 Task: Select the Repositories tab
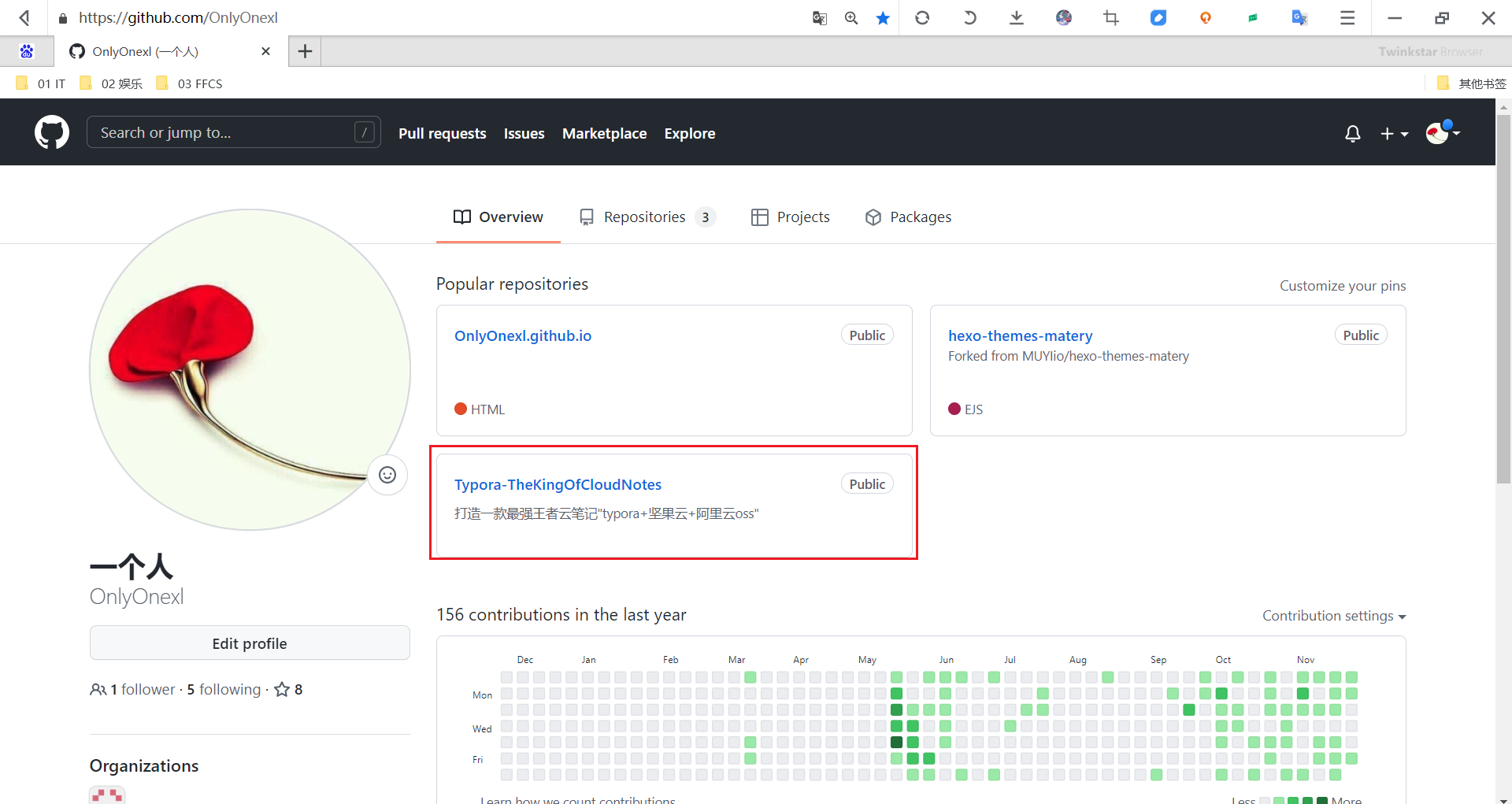point(647,217)
